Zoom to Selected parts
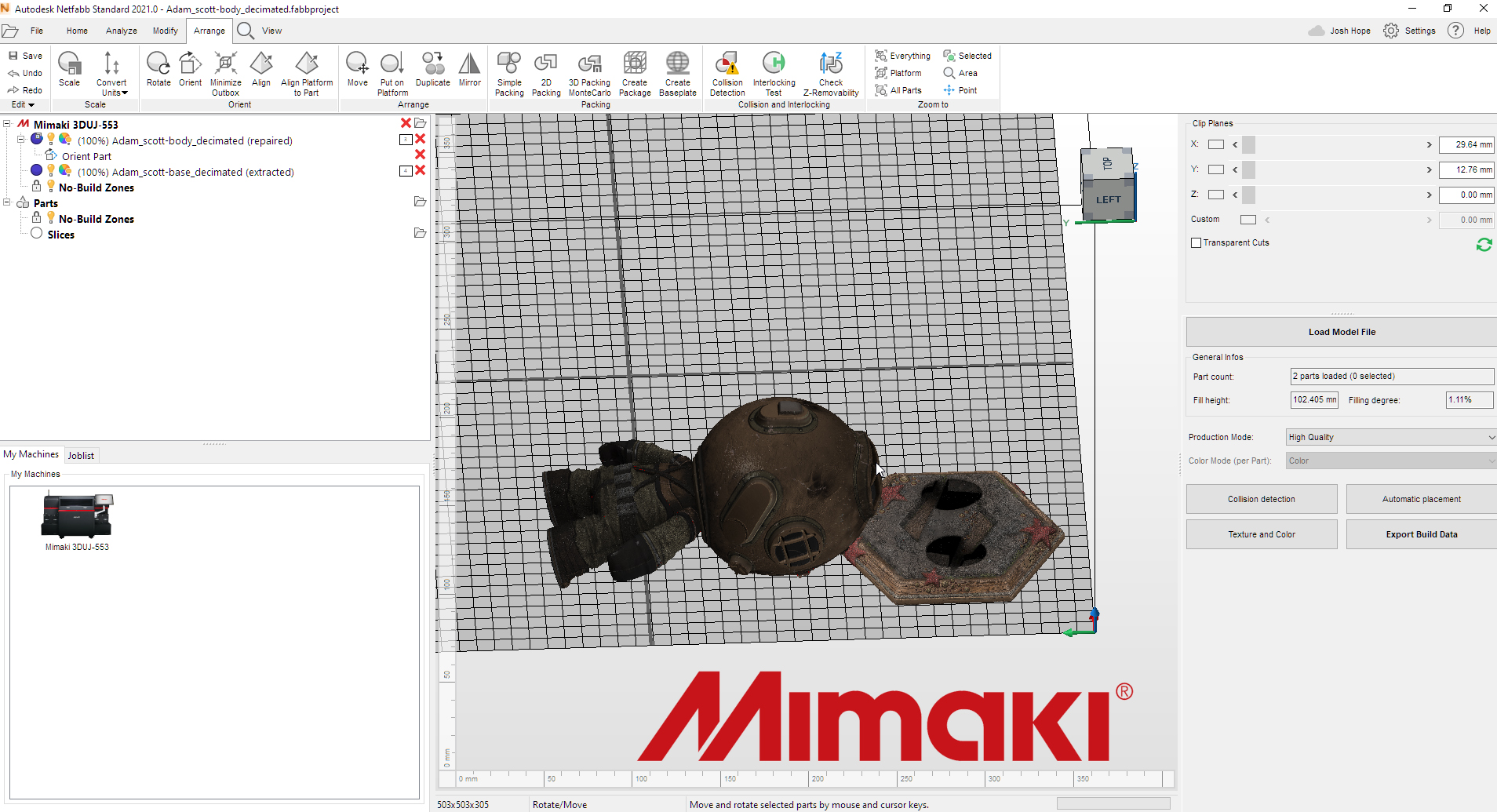 pos(967,56)
